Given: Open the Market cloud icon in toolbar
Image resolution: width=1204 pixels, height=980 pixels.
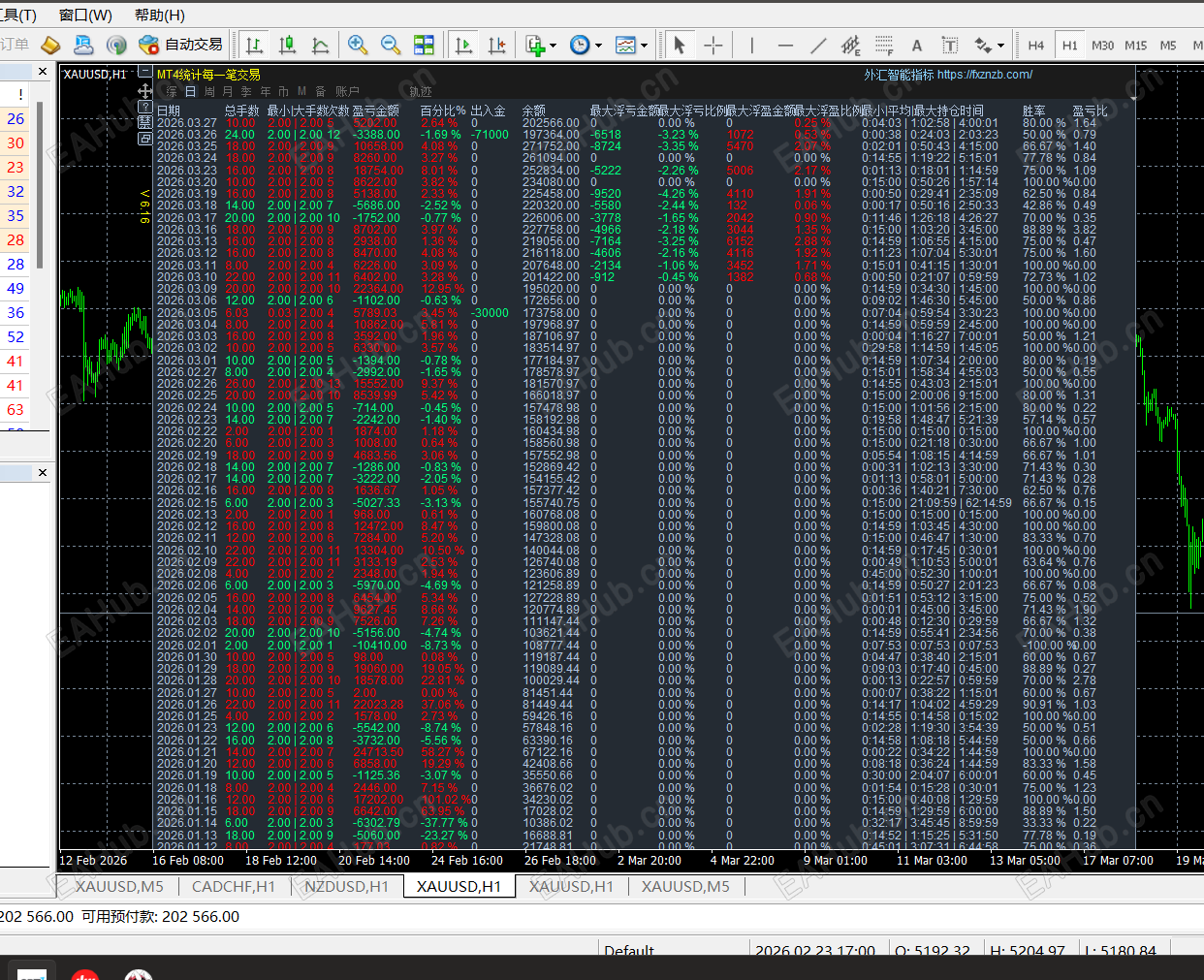Looking at the screenshot, I should (x=83, y=45).
